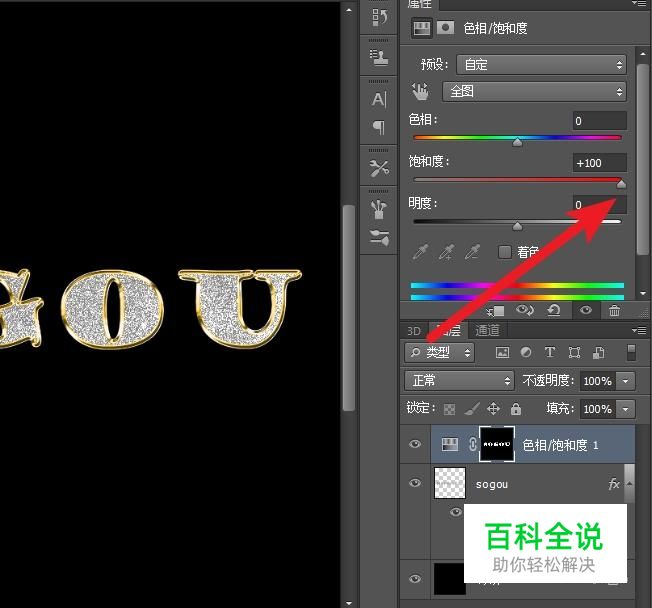Screen dimensions: 652x608
Task: Open the Clone Source stamp panel icon
Action: 379,57
